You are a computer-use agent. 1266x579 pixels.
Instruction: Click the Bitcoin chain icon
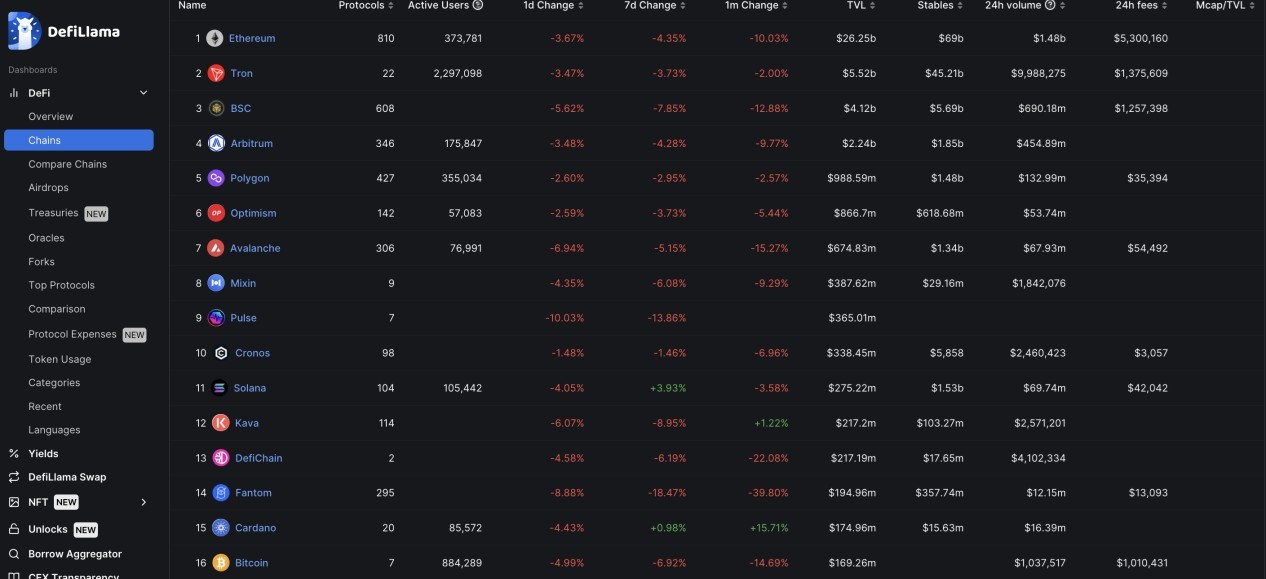click(x=220, y=563)
